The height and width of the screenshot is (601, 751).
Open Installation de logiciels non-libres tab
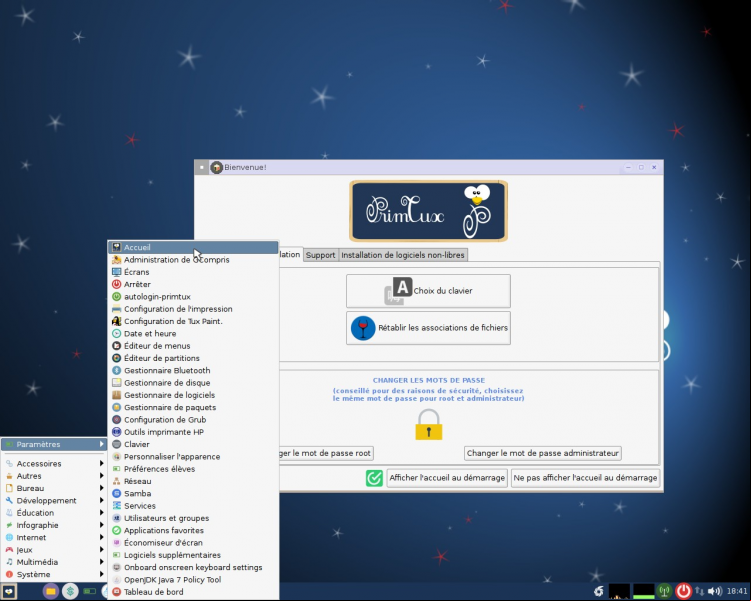coord(403,255)
